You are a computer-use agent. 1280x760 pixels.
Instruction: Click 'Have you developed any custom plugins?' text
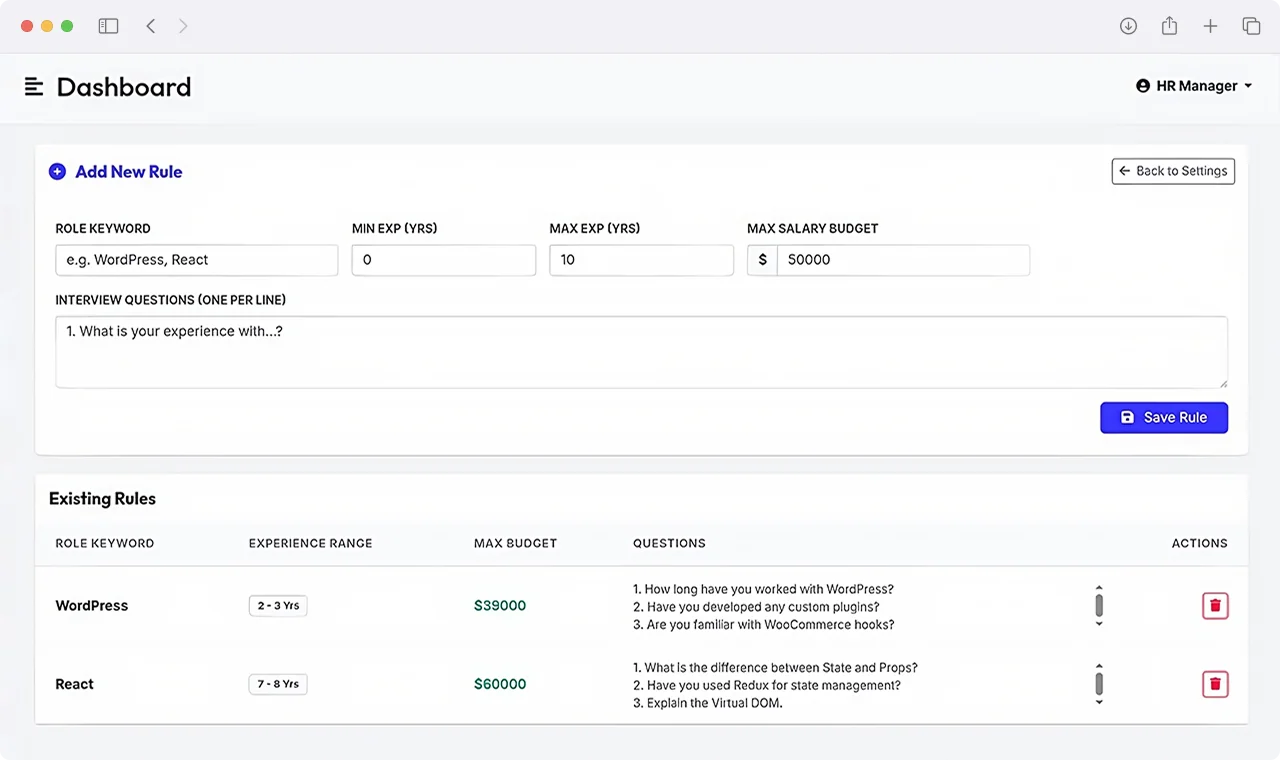(x=756, y=607)
